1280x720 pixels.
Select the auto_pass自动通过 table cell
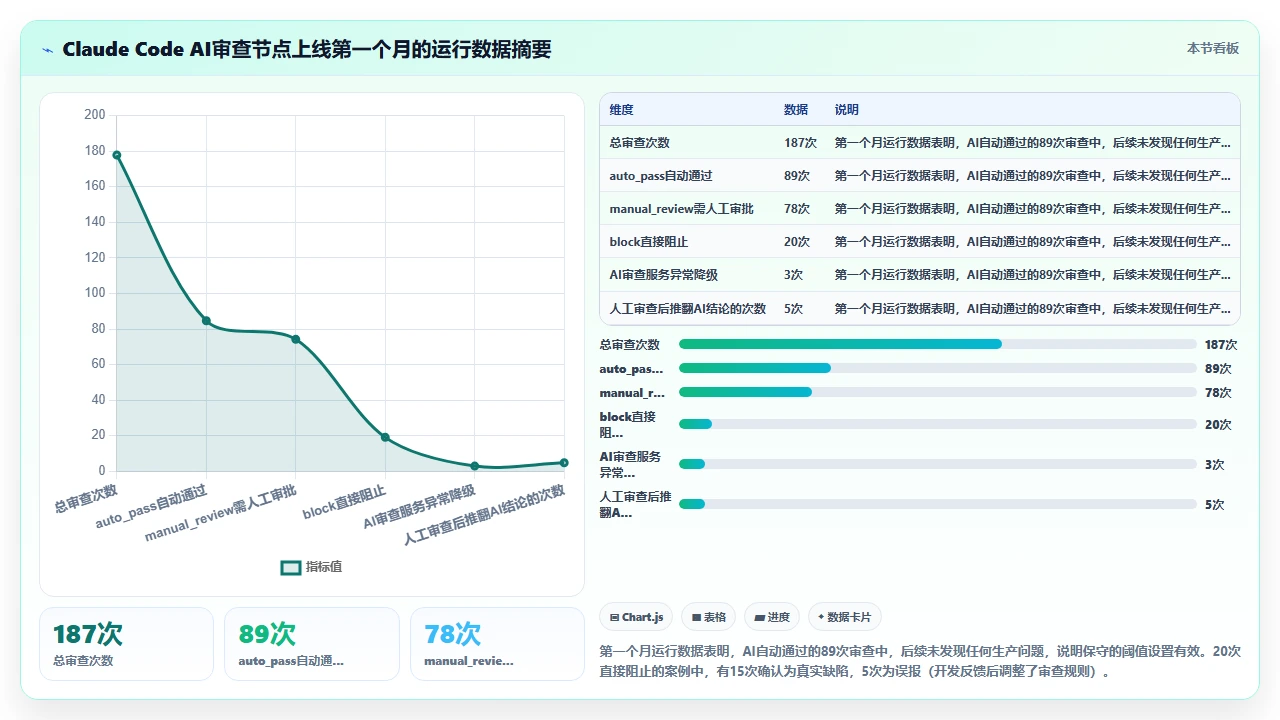pyautogui.click(x=661, y=176)
